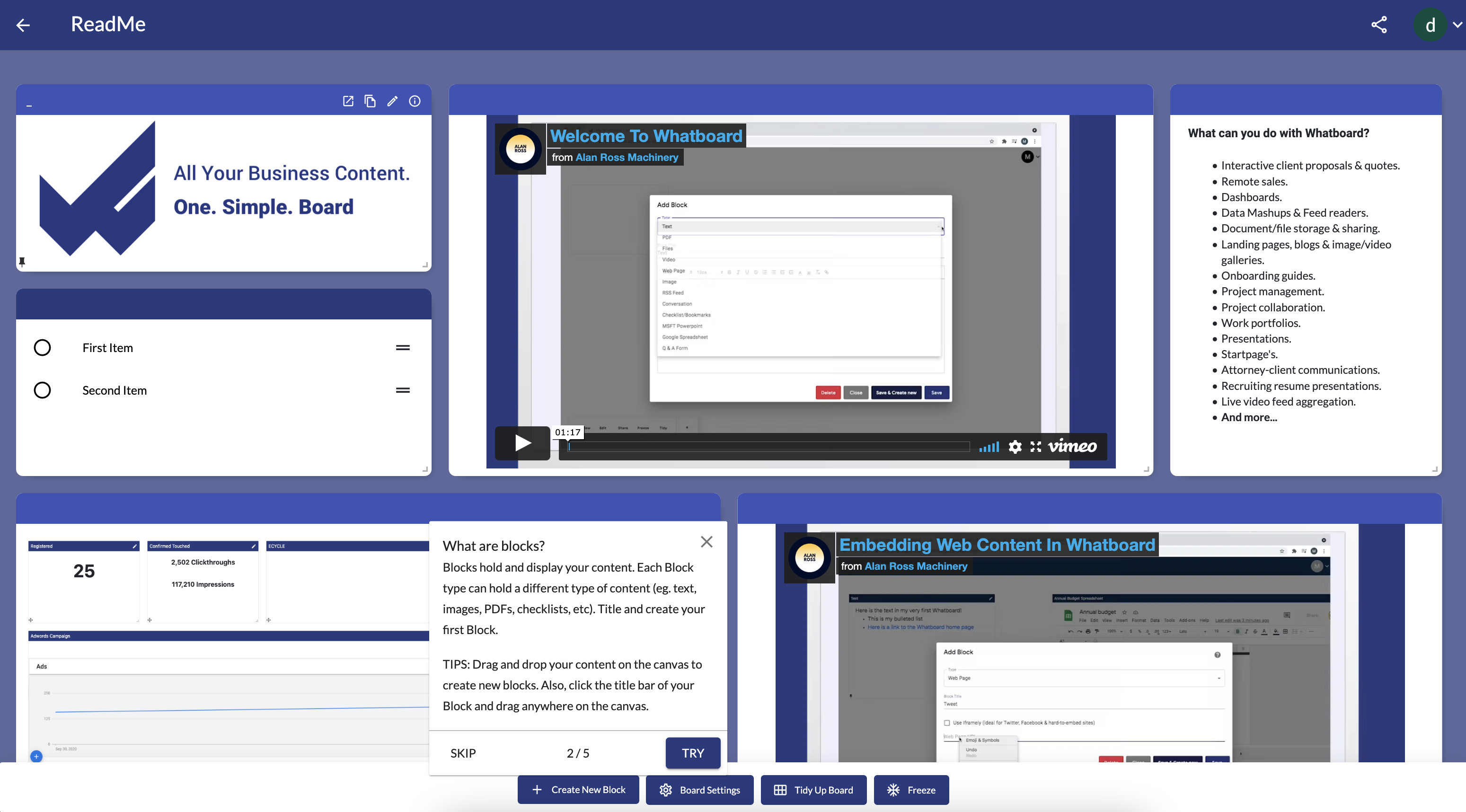Screen dimensions: 1466x812
Task: Open the 'd' user avatar
Action: pos(1431,25)
